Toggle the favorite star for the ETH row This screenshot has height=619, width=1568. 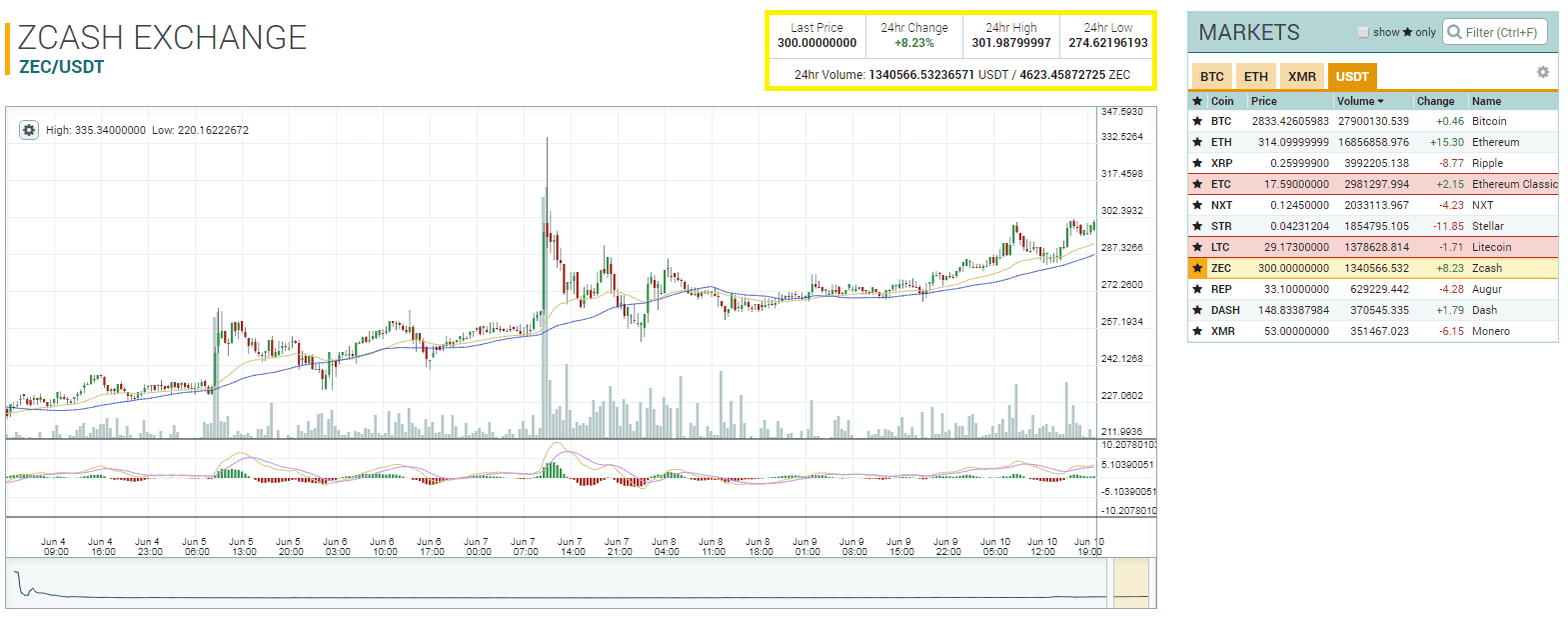point(1197,142)
